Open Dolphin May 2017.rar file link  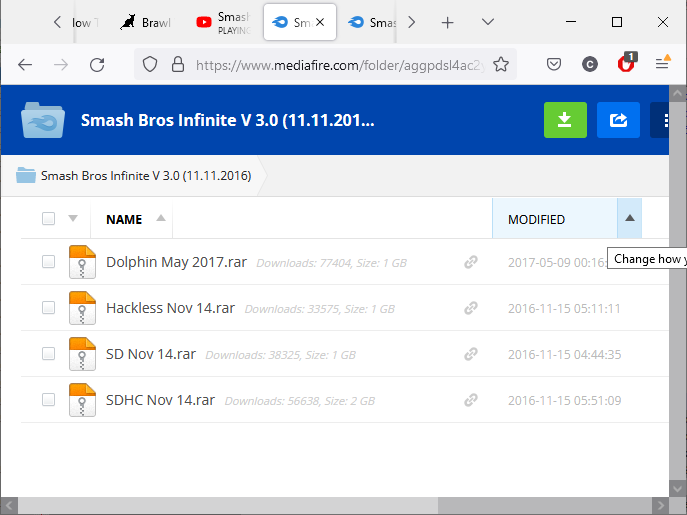[177, 262]
